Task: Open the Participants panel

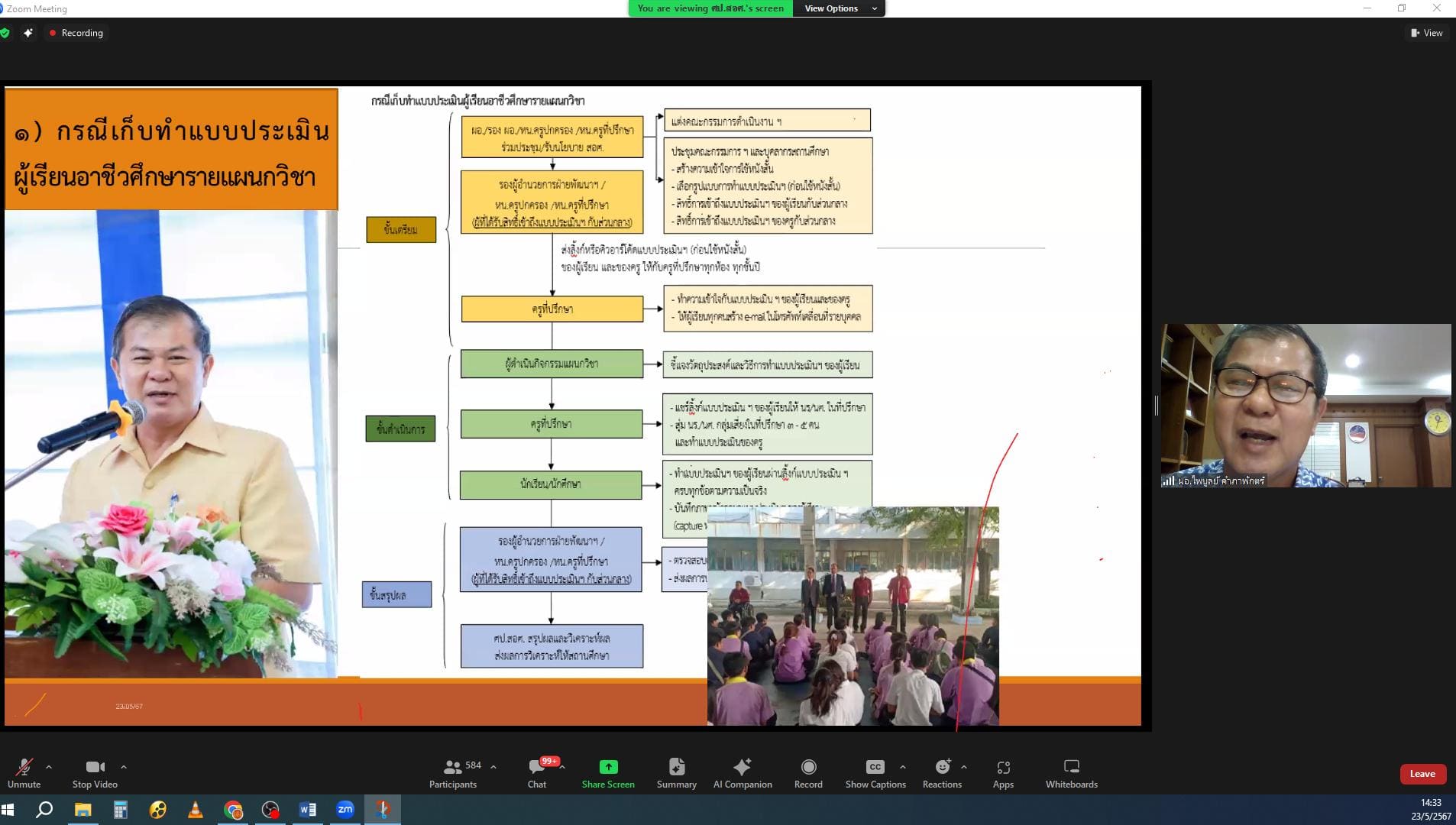Action: click(453, 772)
